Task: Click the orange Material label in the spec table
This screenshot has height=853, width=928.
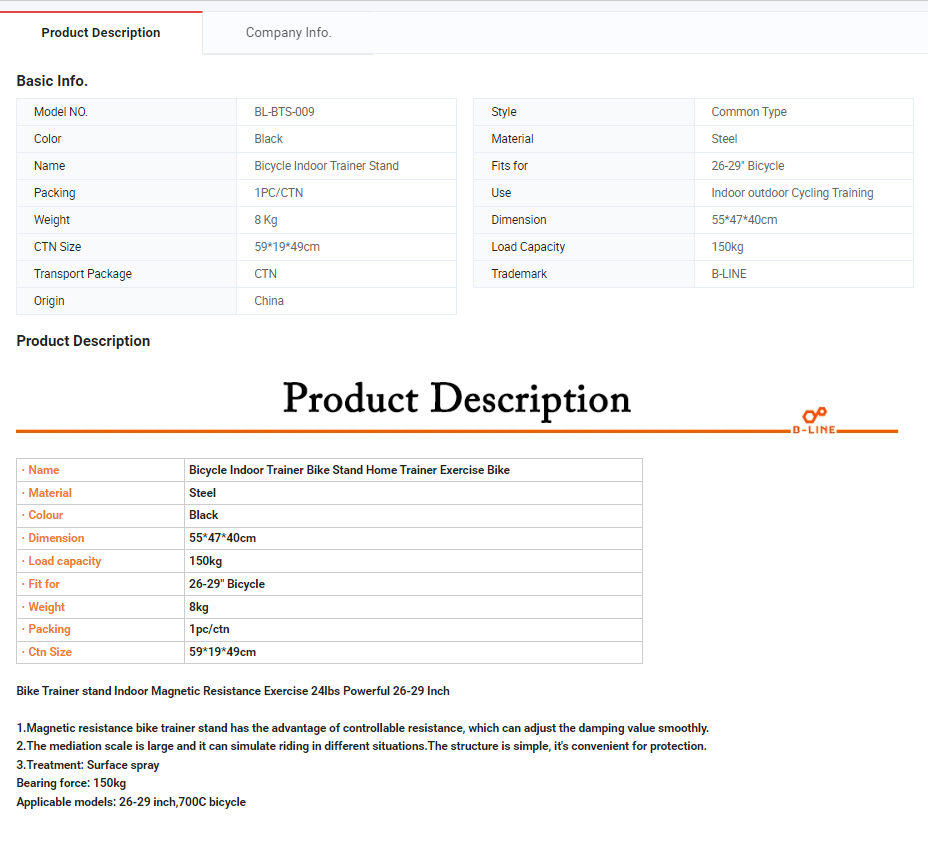Action: pyautogui.click(x=50, y=493)
